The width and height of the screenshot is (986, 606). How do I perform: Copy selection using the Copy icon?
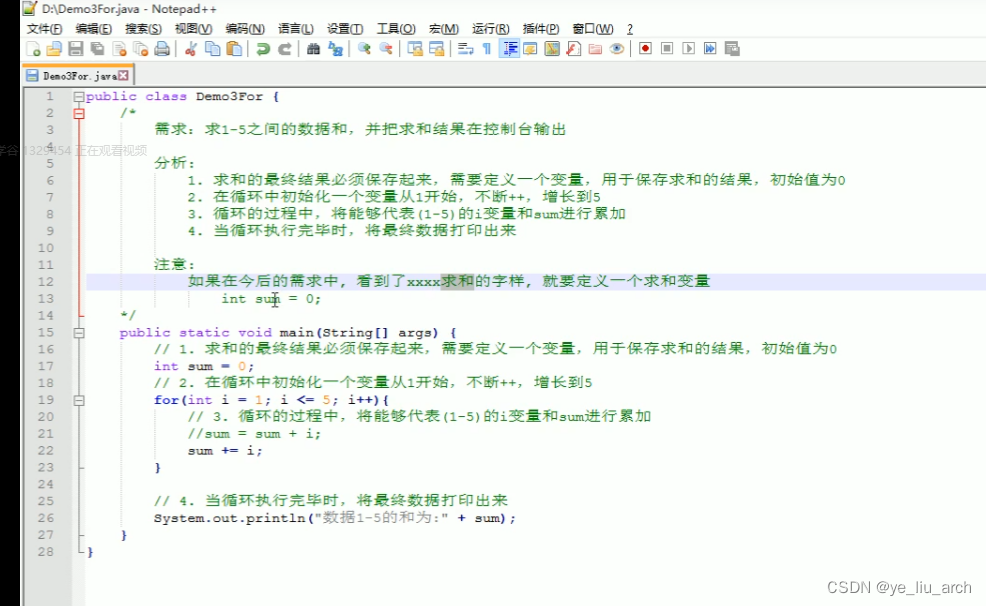[213, 49]
